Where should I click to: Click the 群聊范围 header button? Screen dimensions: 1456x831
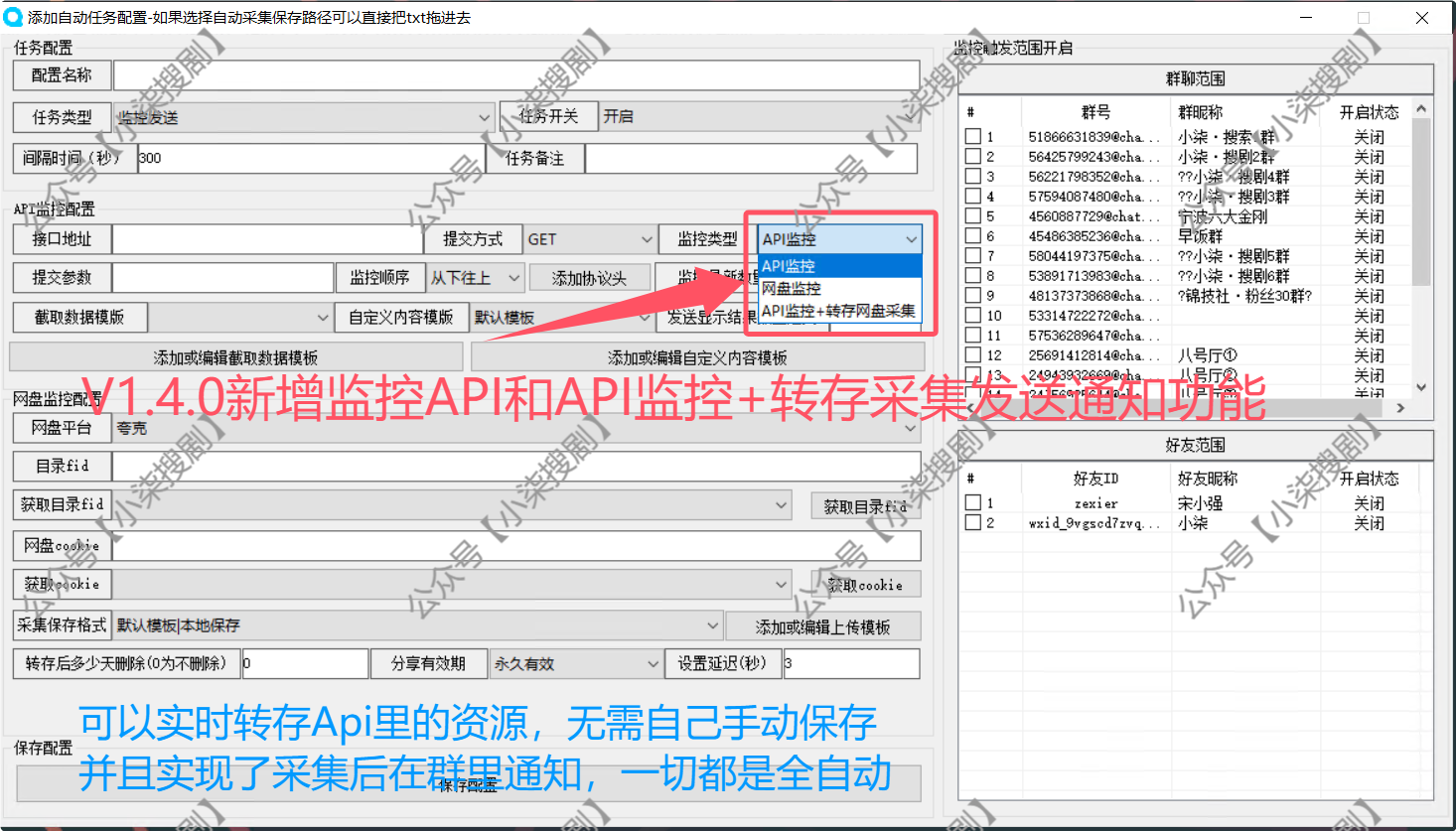tap(1196, 78)
